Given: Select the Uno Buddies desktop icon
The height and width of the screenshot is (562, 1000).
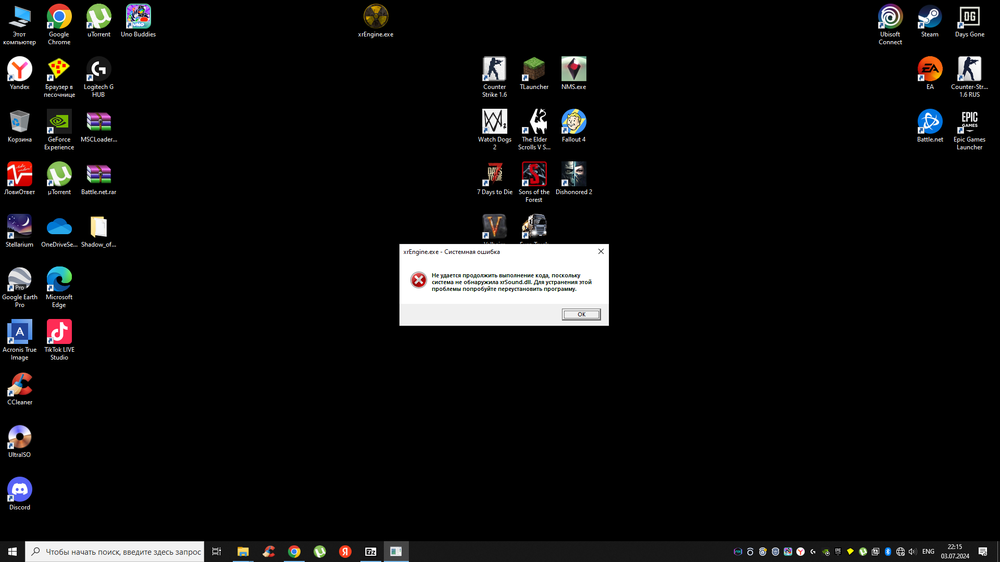Looking at the screenshot, I should [138, 21].
